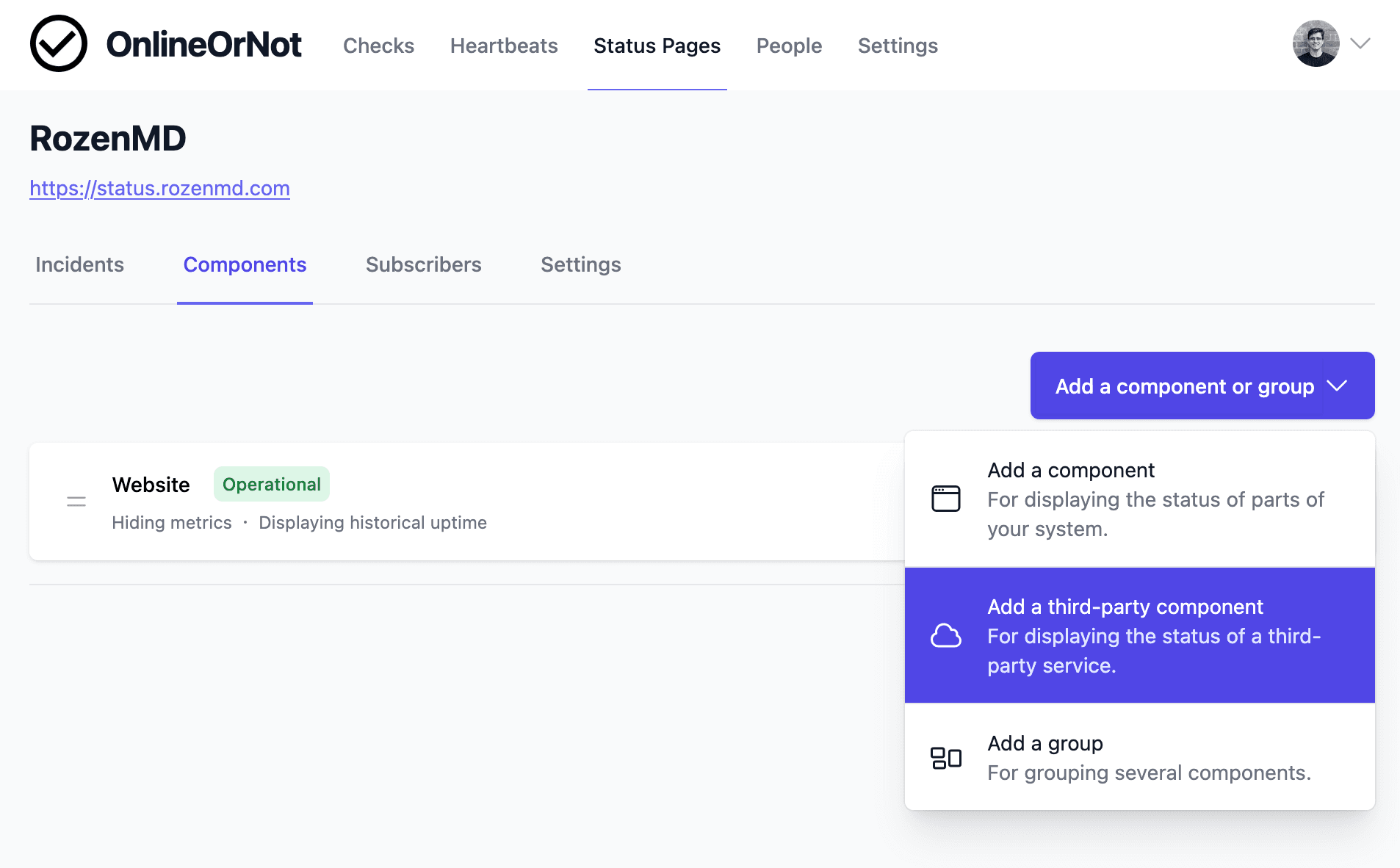The width and height of the screenshot is (1400, 868).
Task: Expand the chevron on the purple button
Action: [1338, 386]
